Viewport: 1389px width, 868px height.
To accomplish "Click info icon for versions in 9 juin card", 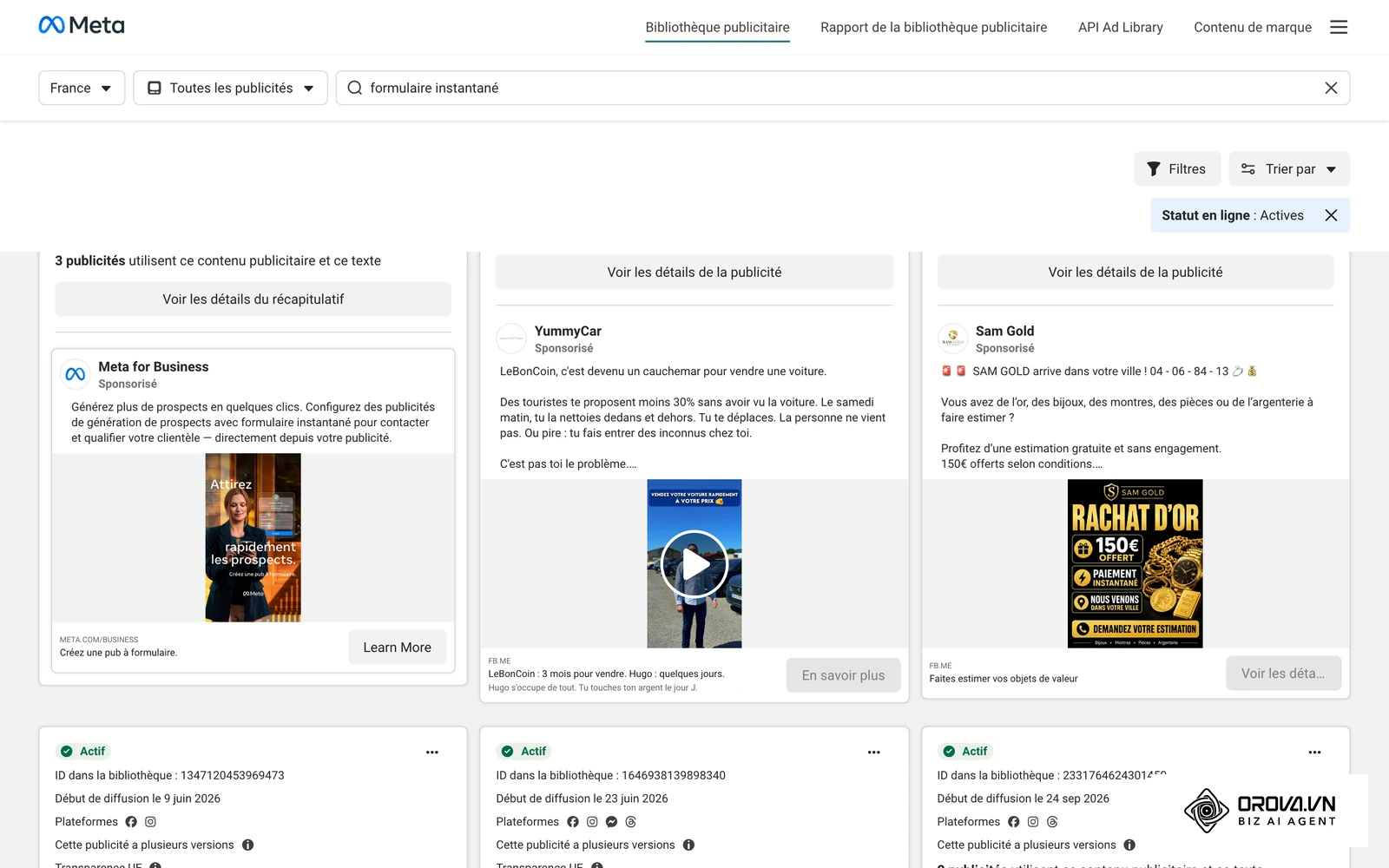I will [247, 845].
